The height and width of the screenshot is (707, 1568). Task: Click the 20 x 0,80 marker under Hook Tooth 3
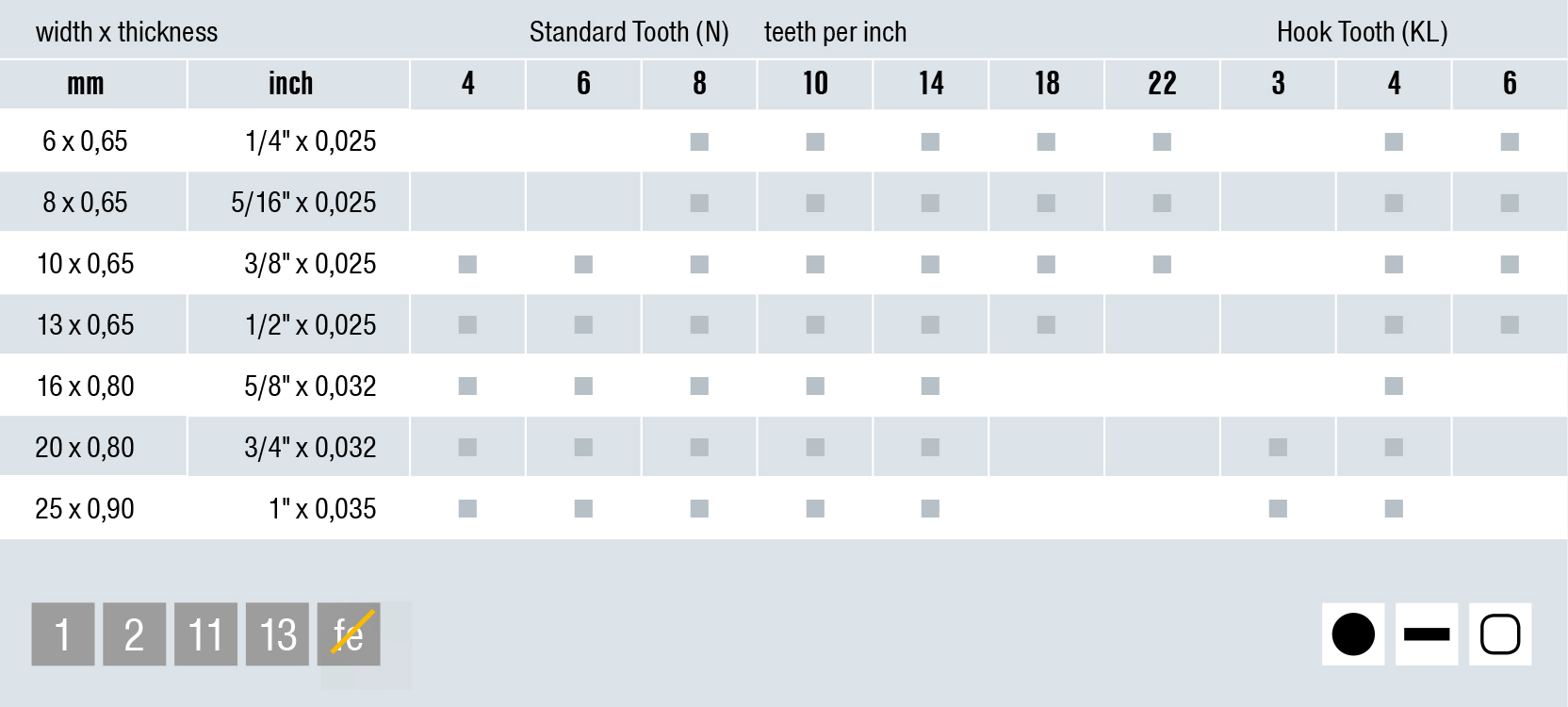[x=1278, y=447]
